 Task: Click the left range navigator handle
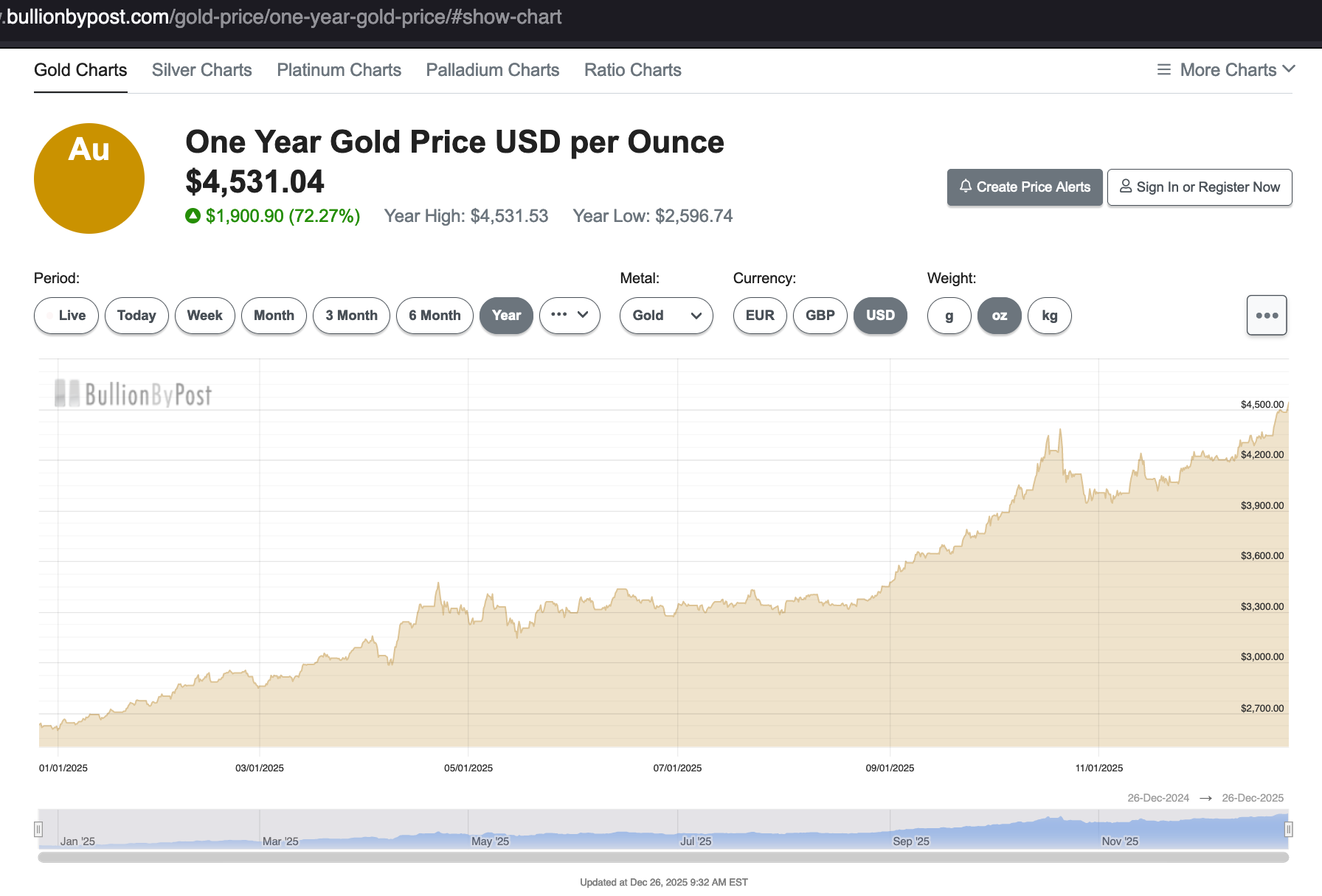pyautogui.click(x=38, y=830)
